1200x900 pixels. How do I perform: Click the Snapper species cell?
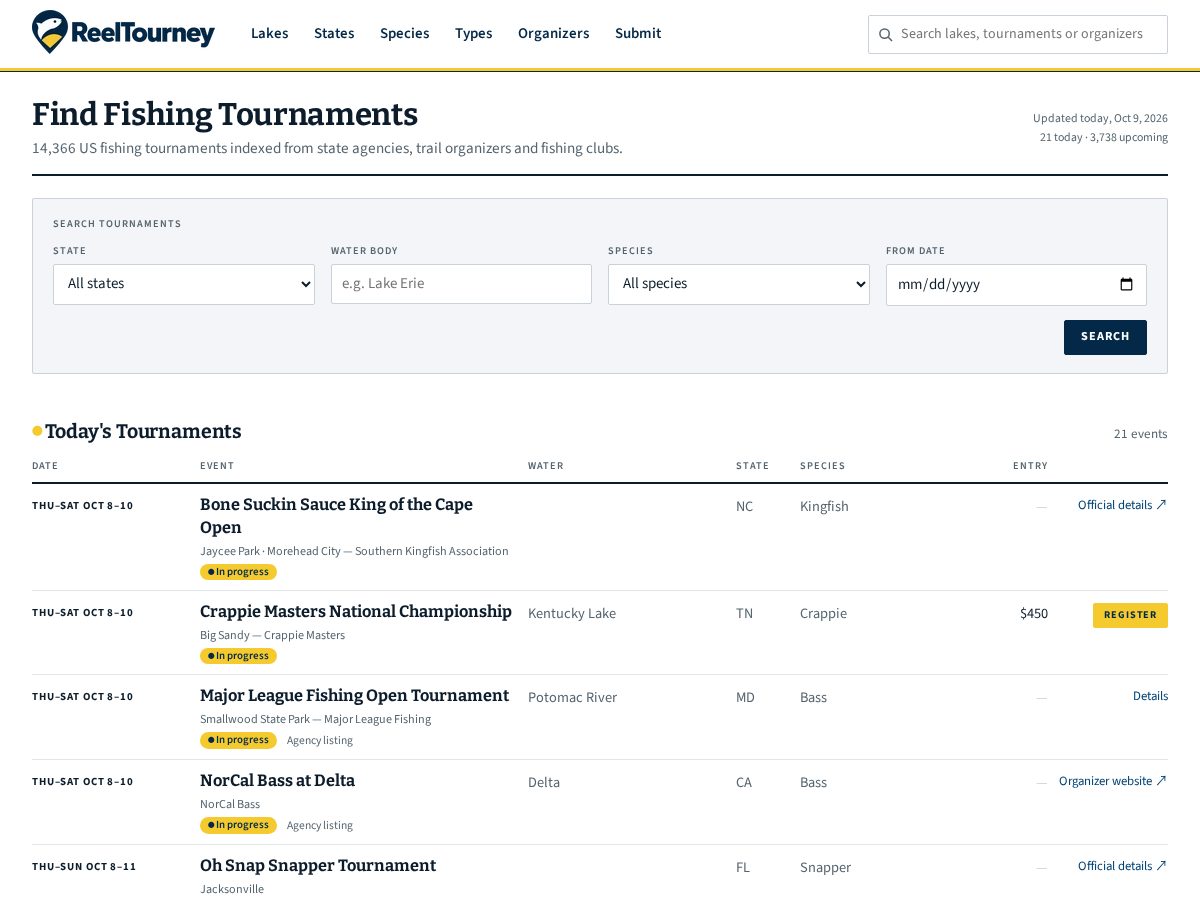[x=825, y=867]
